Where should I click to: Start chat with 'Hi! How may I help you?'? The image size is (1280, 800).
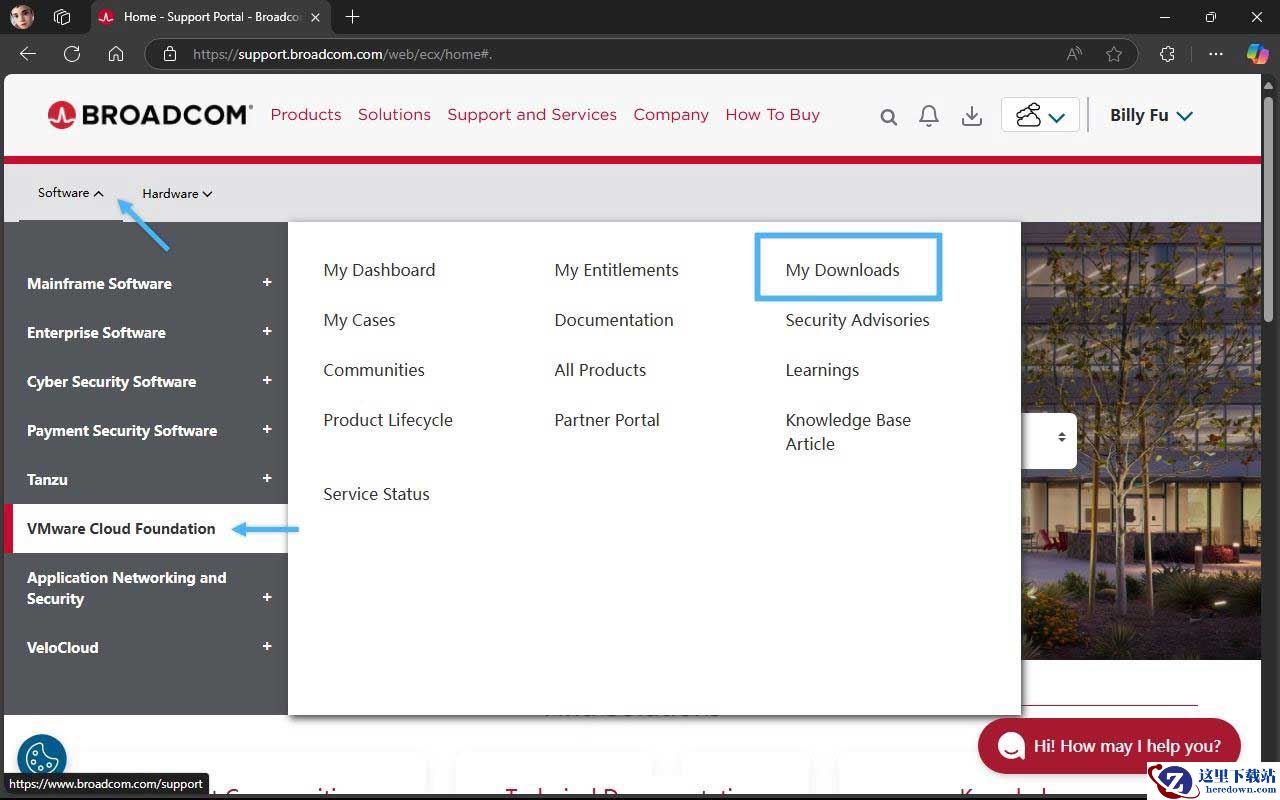coord(1109,746)
